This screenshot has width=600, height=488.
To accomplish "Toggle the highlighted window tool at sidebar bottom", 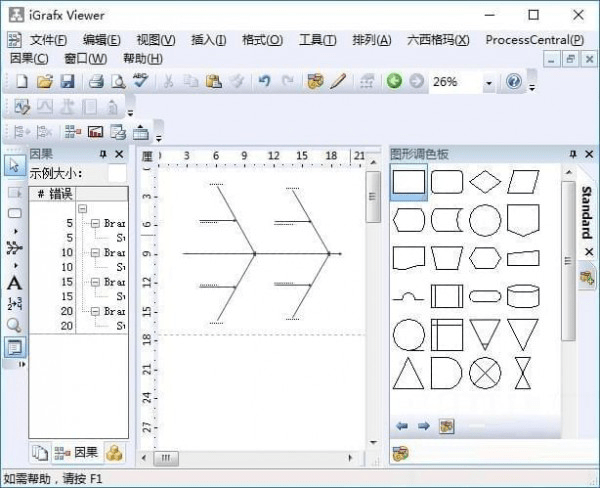I will pyautogui.click(x=15, y=348).
